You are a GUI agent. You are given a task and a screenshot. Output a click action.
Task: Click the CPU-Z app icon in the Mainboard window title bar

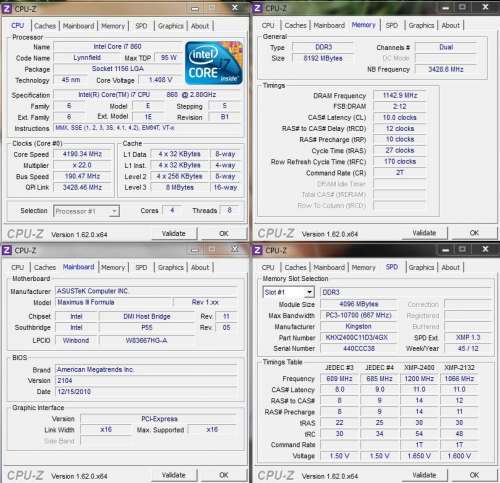7,250
